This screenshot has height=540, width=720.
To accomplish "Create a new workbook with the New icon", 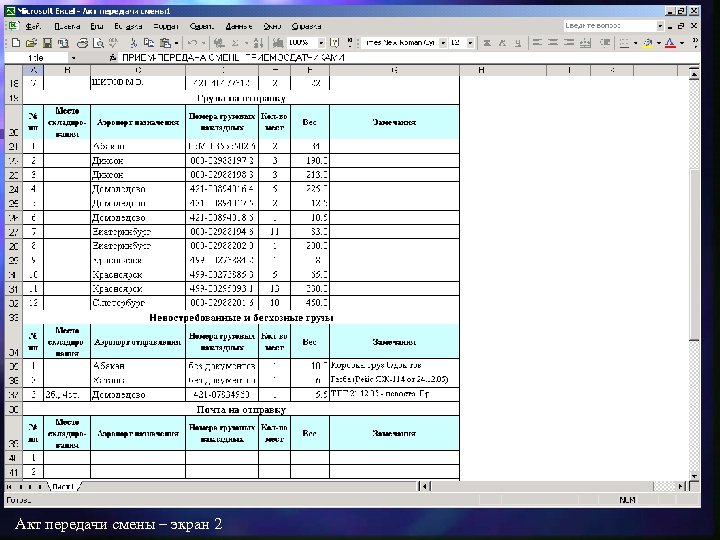I will 16,43.
